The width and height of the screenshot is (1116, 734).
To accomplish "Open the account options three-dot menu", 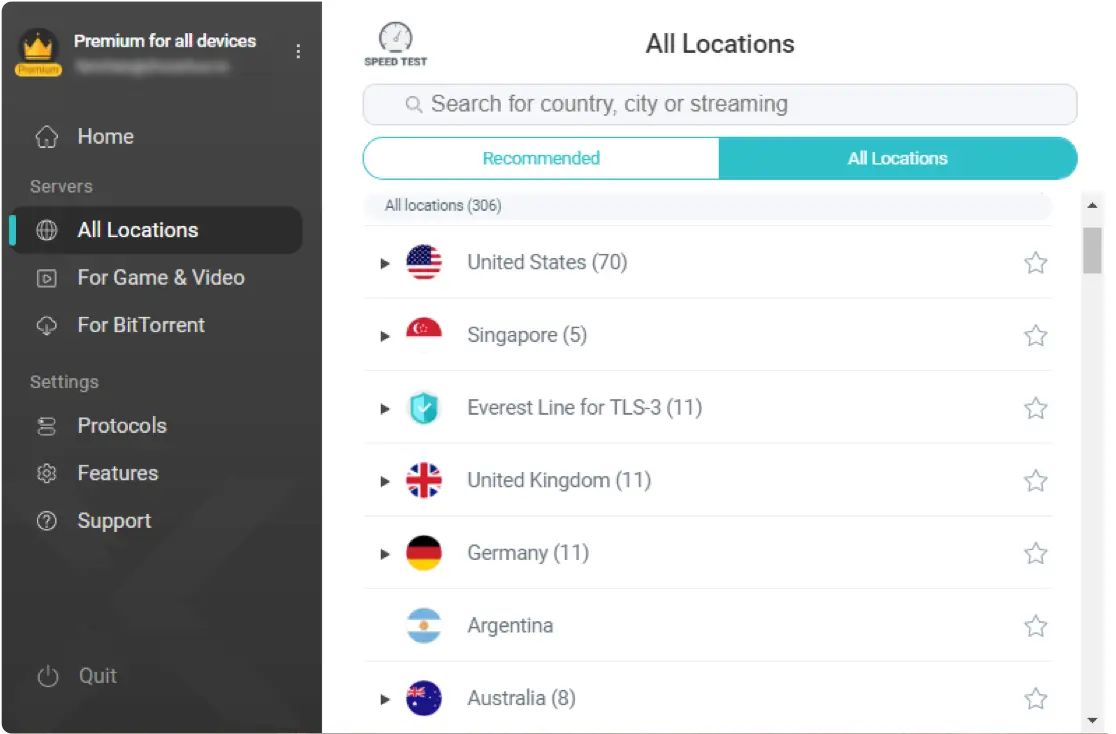I will (298, 51).
